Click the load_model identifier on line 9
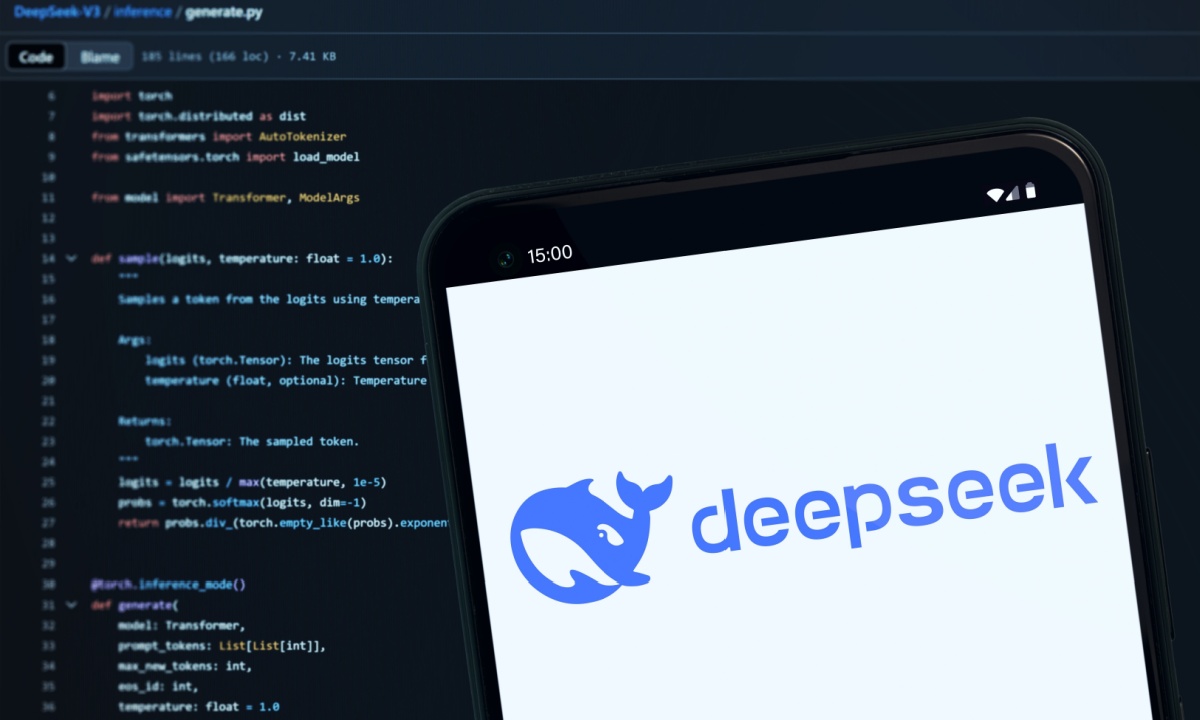The width and height of the screenshot is (1200, 720). pos(326,157)
